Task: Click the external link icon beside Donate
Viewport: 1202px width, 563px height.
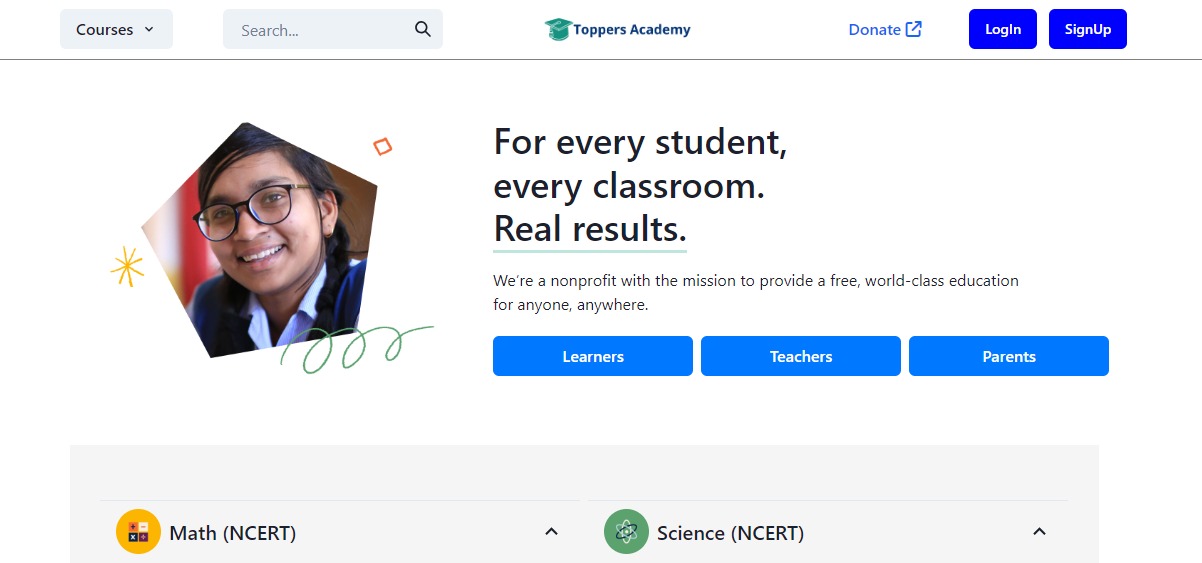Action: (x=914, y=29)
